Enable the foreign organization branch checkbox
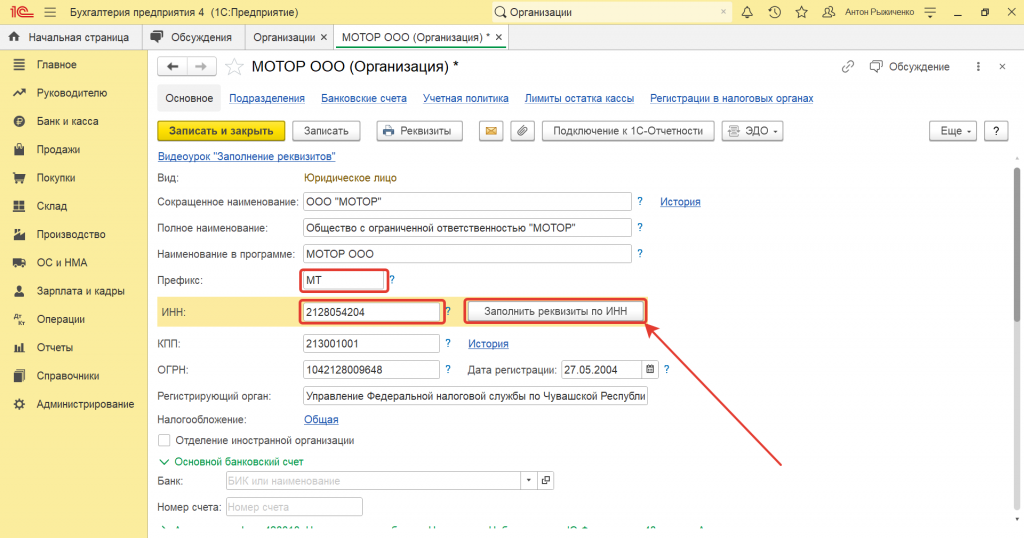 click(164, 440)
